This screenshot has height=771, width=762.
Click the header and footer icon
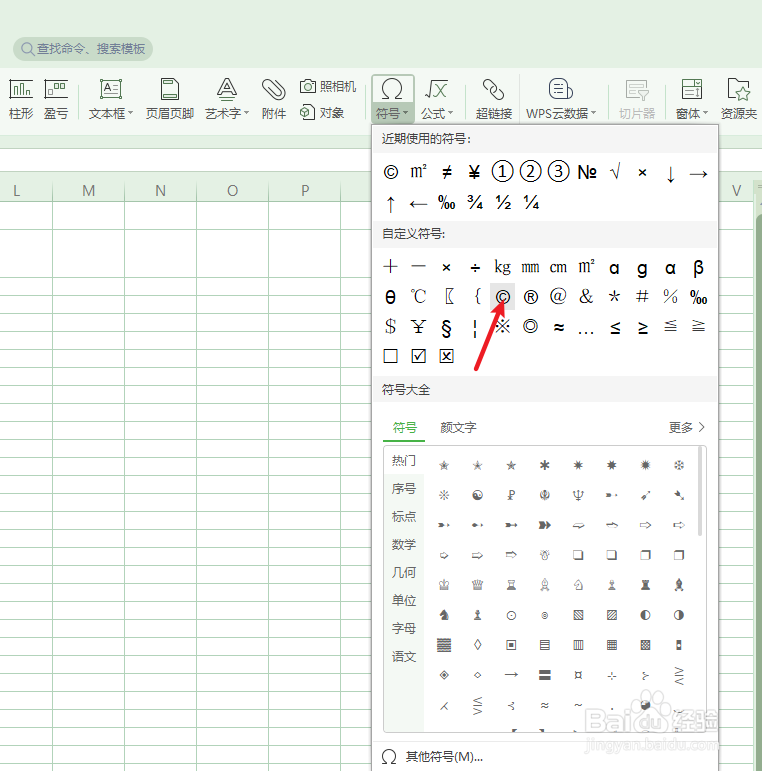(x=170, y=89)
